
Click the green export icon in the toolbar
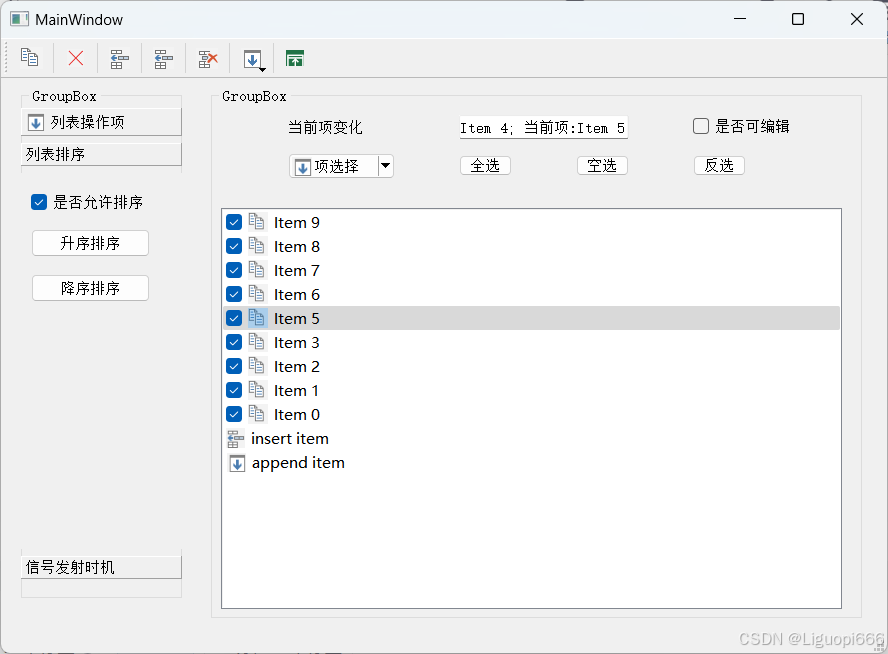point(294,58)
